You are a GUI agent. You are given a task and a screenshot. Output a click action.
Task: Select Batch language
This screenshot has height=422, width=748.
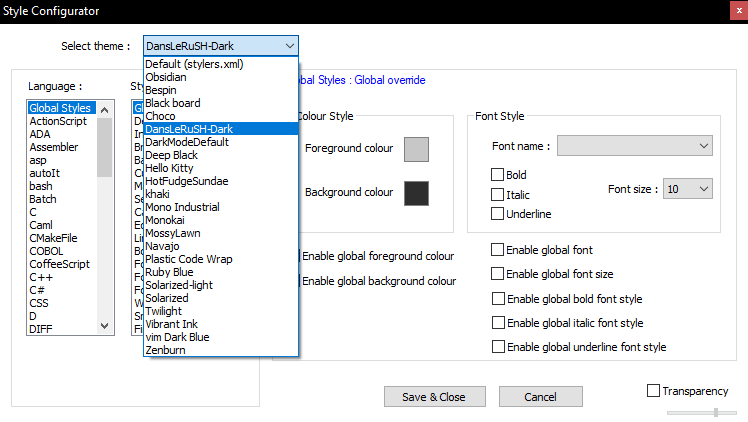[62, 199]
